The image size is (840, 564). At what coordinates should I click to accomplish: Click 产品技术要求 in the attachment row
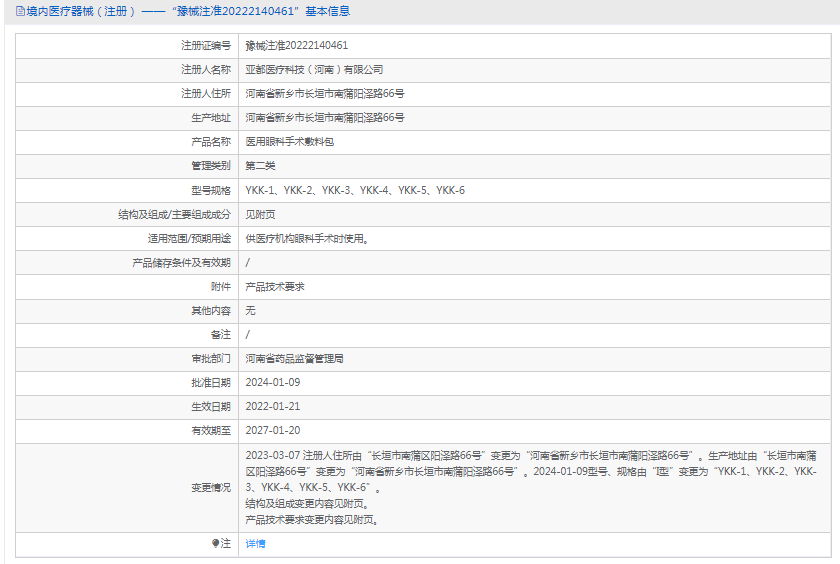click(x=275, y=286)
